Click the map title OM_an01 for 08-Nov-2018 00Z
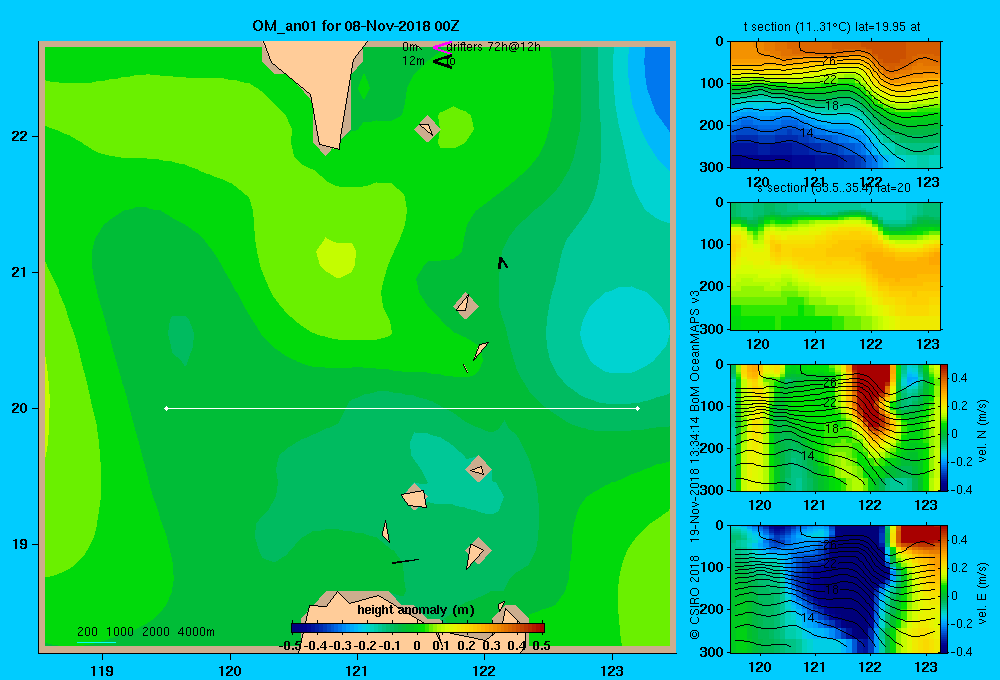This screenshot has height=680, width=1000. coord(356,26)
